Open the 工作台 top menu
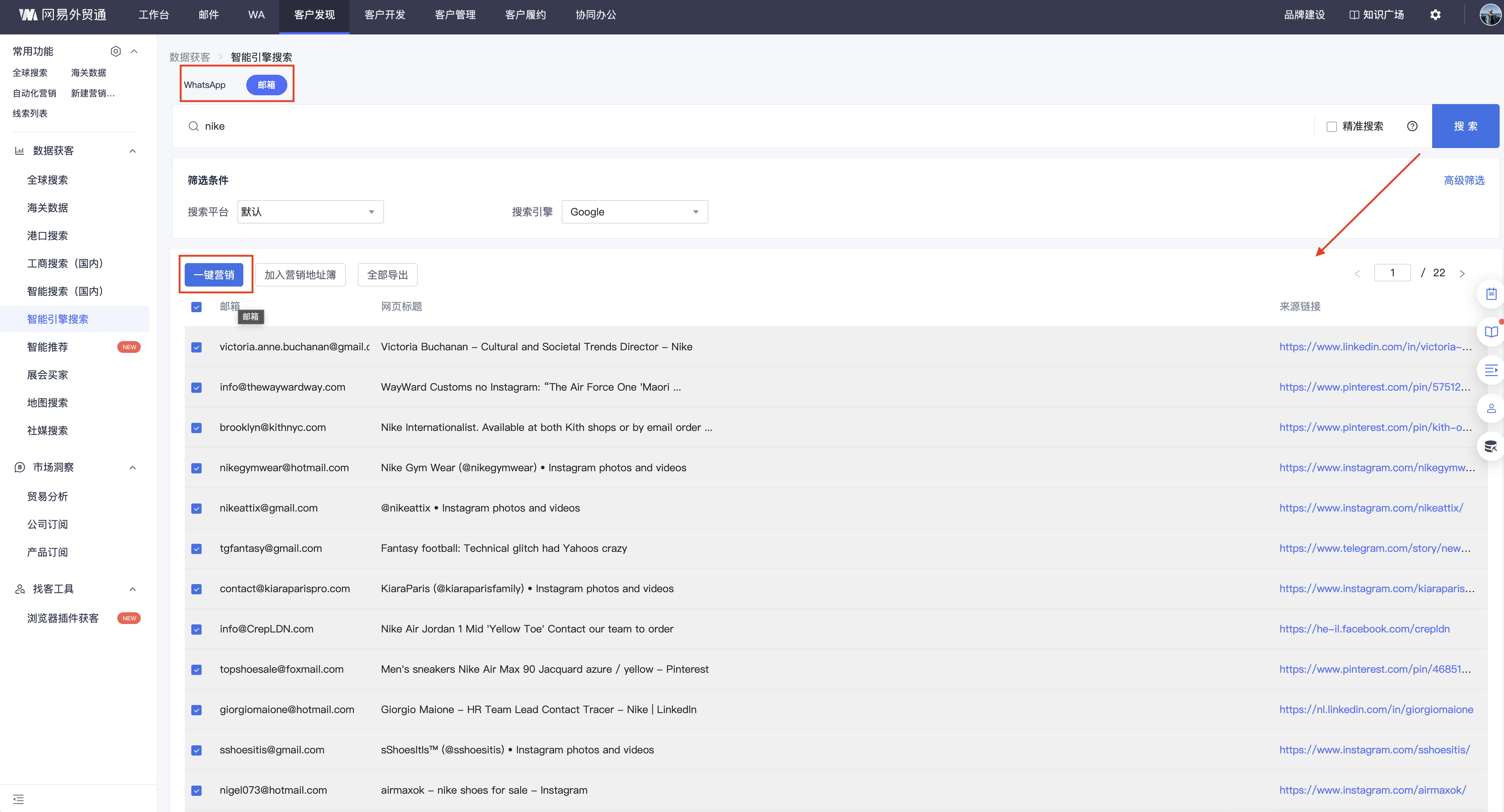Viewport: 1504px width, 812px height. [x=154, y=15]
